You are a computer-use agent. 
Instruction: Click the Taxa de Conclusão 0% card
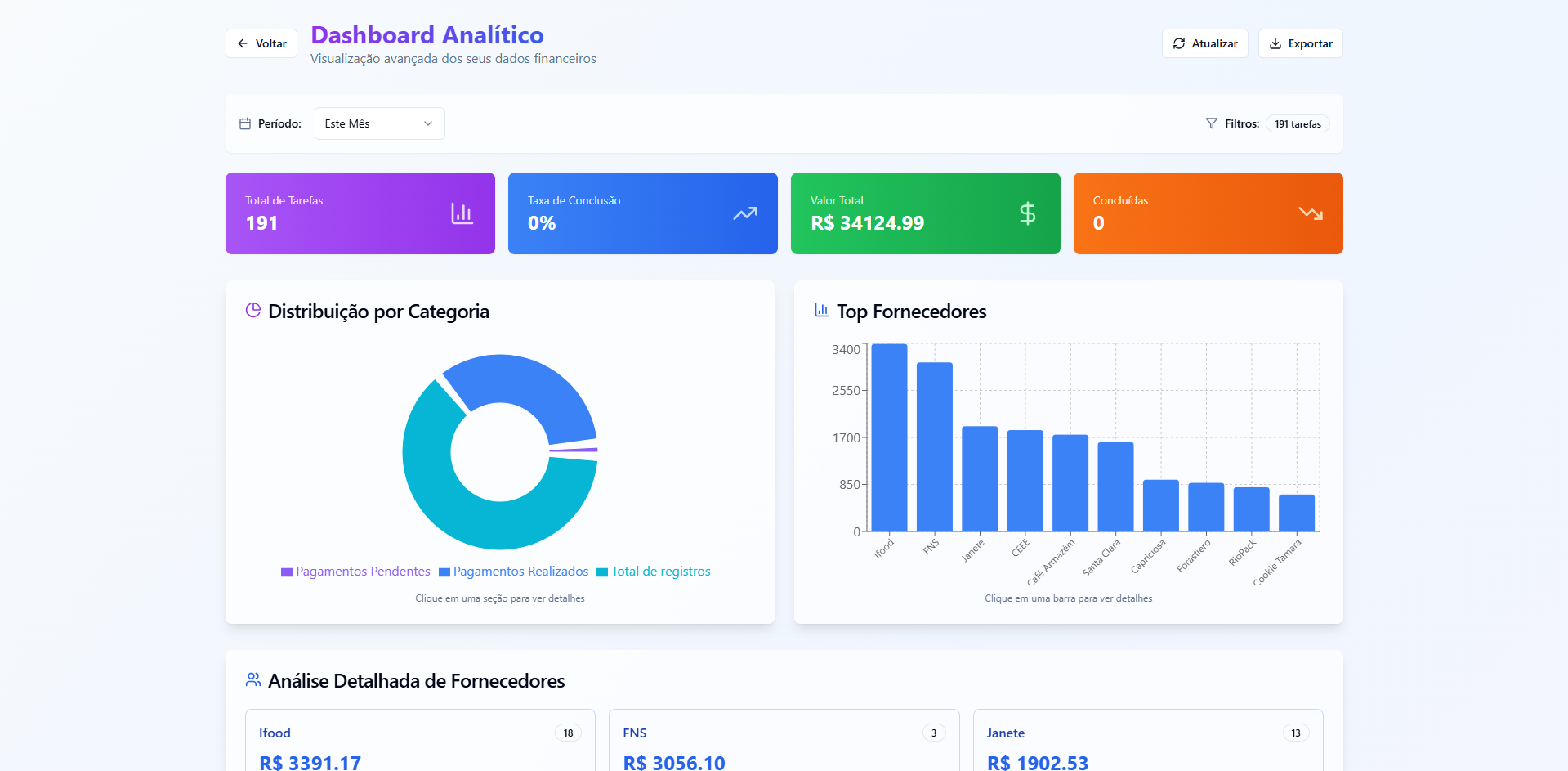pyautogui.click(x=643, y=213)
